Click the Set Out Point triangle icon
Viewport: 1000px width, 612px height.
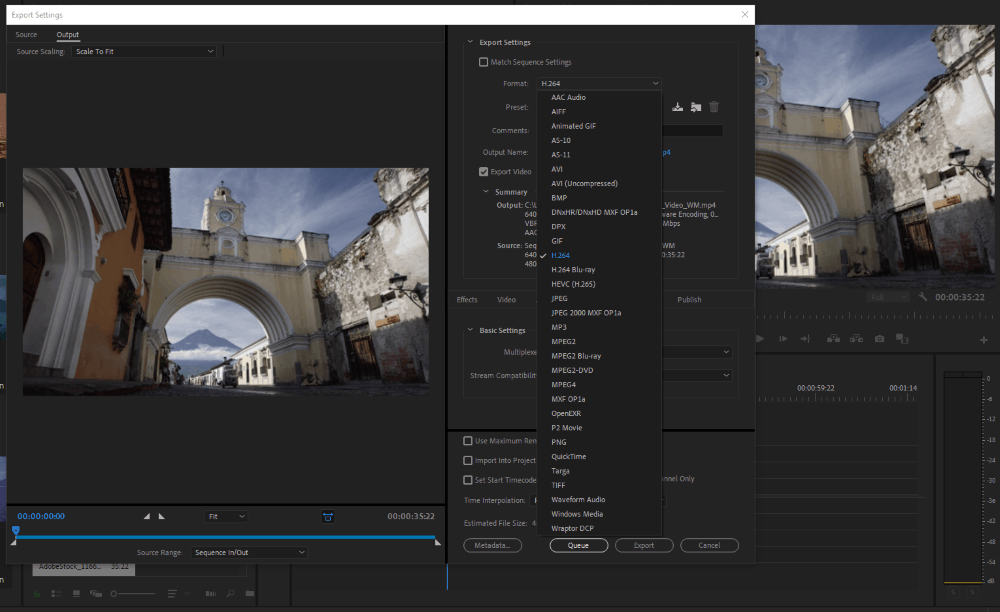[x=161, y=516]
